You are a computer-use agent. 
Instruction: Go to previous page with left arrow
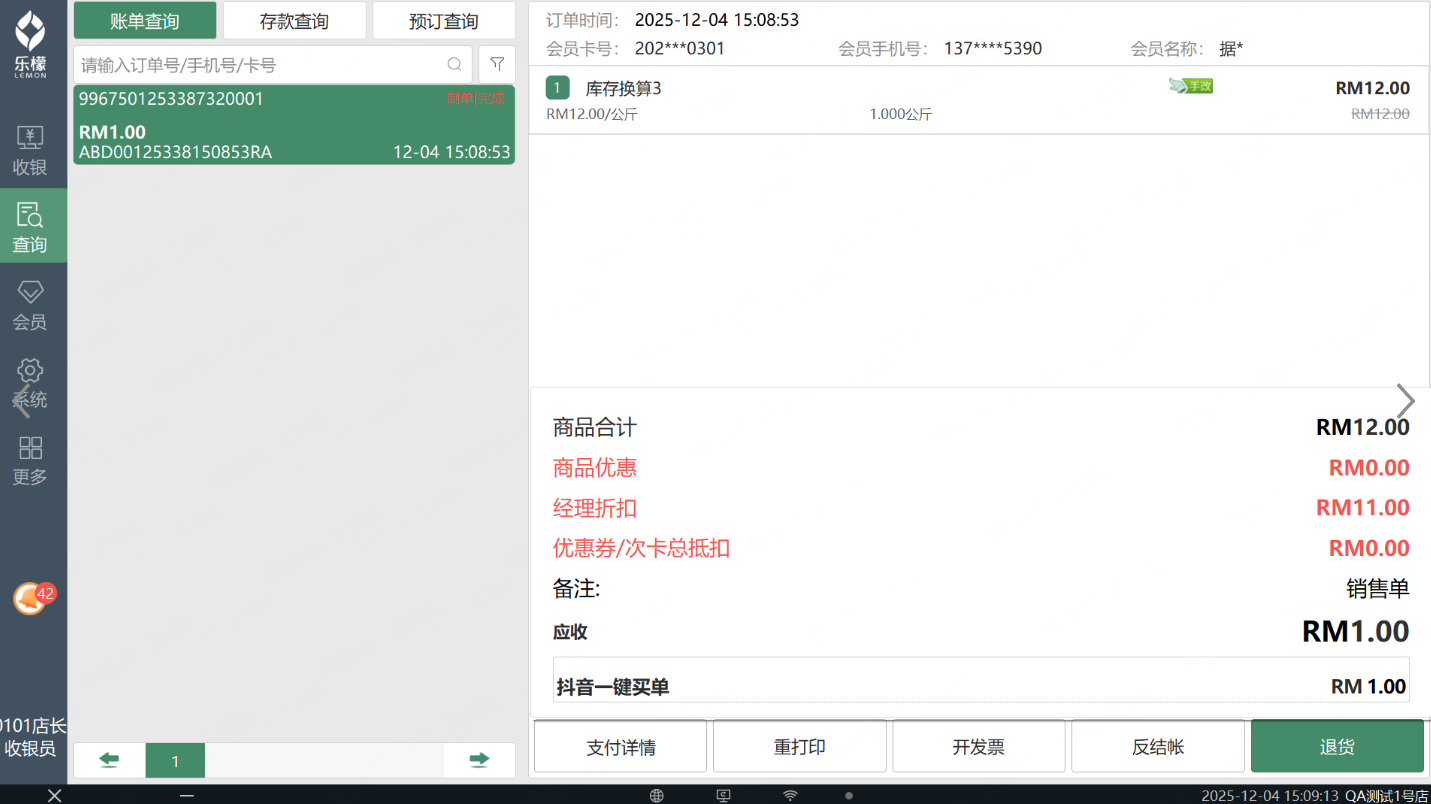point(109,761)
